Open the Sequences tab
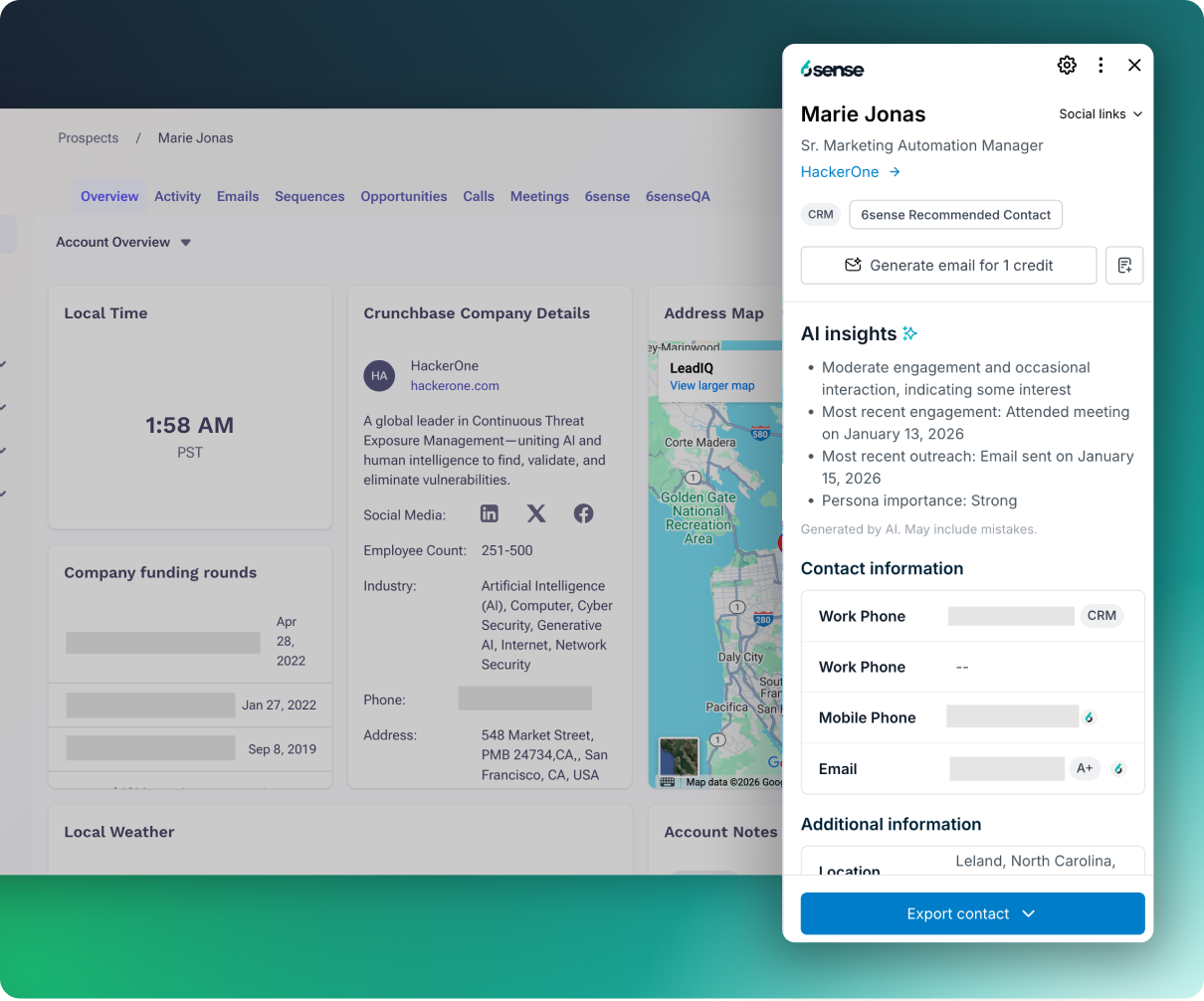 point(309,196)
